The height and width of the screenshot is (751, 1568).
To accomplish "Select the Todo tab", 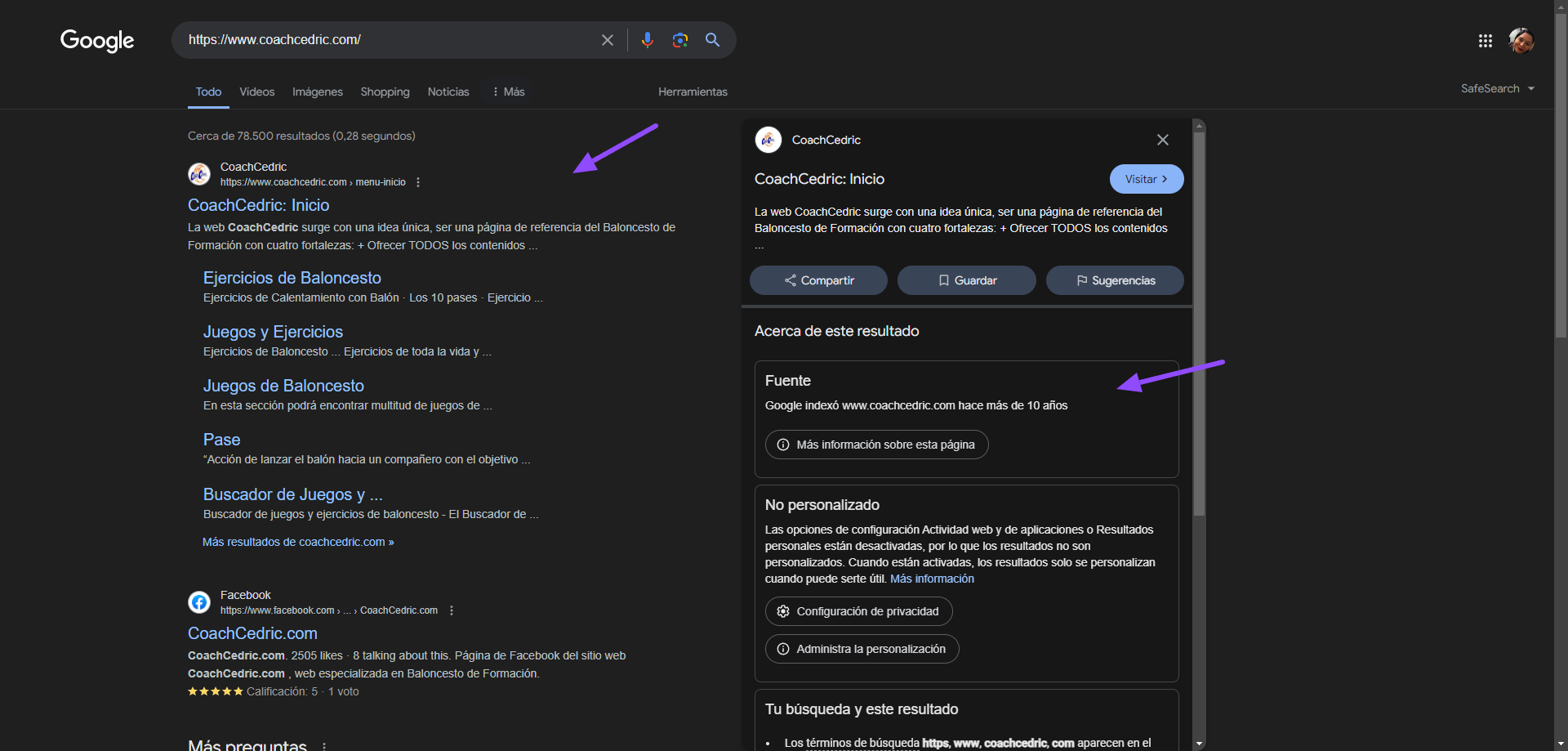I will [x=208, y=92].
